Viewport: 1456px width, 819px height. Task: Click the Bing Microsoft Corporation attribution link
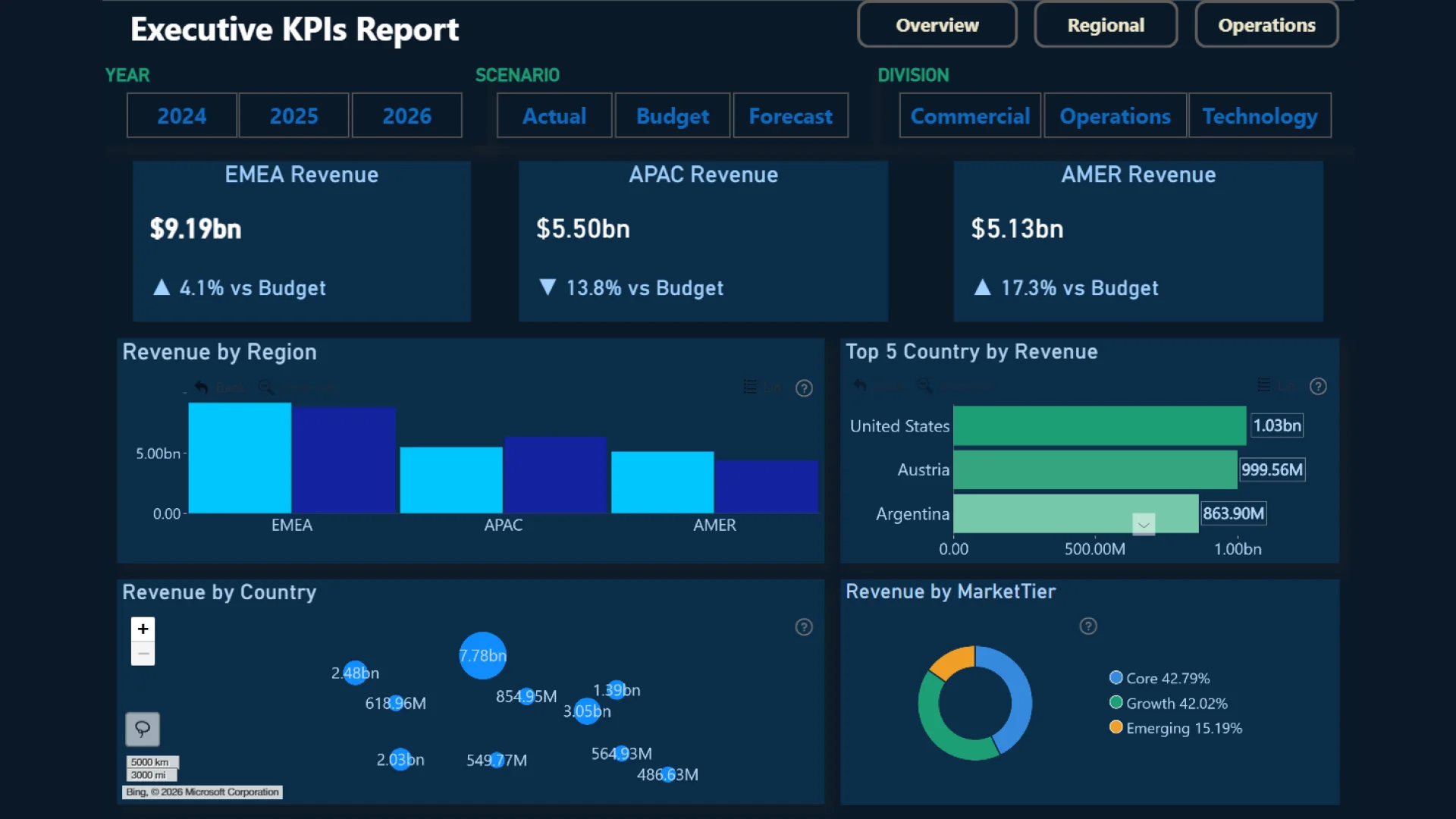[x=202, y=792]
